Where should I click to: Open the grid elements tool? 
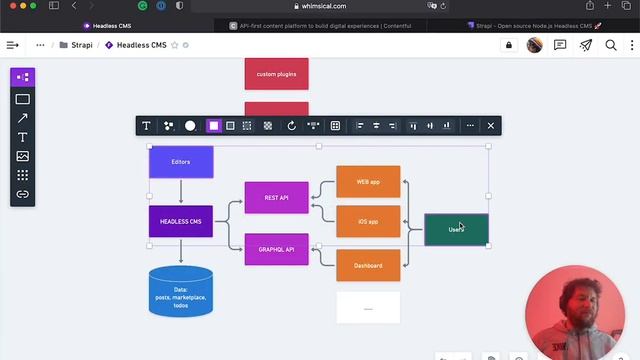[x=22, y=175]
